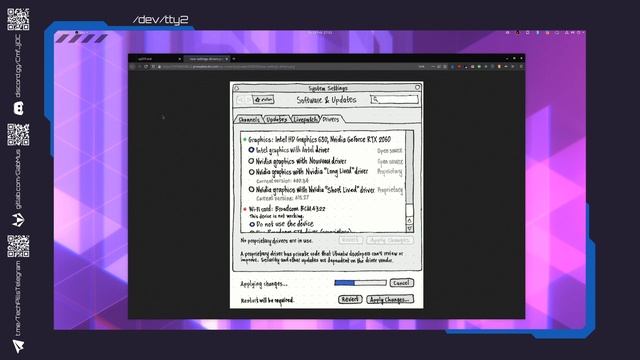The height and width of the screenshot is (360, 640).
Task: Click "No proprietary drivers are in use" text
Action: 276,241
